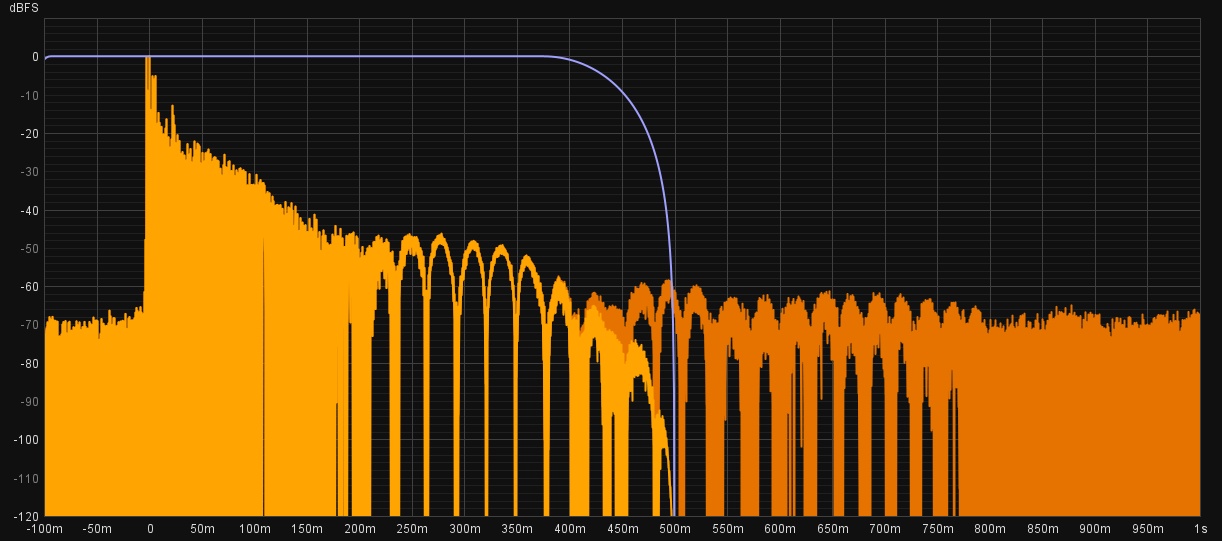Click the 250m time axis label
The height and width of the screenshot is (541, 1222).
pyautogui.click(x=412, y=529)
